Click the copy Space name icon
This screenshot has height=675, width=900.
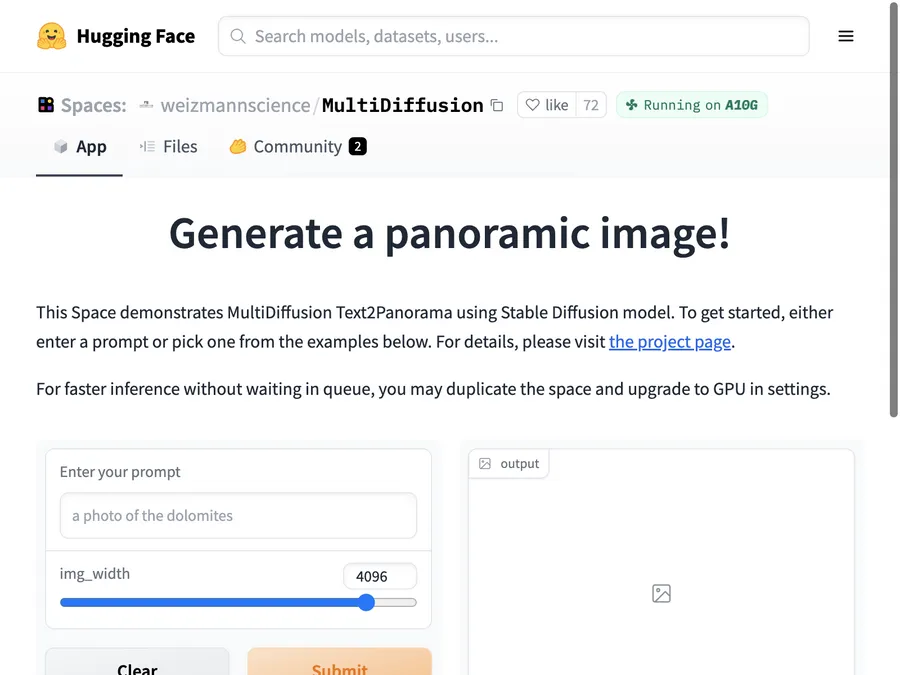tap(497, 105)
